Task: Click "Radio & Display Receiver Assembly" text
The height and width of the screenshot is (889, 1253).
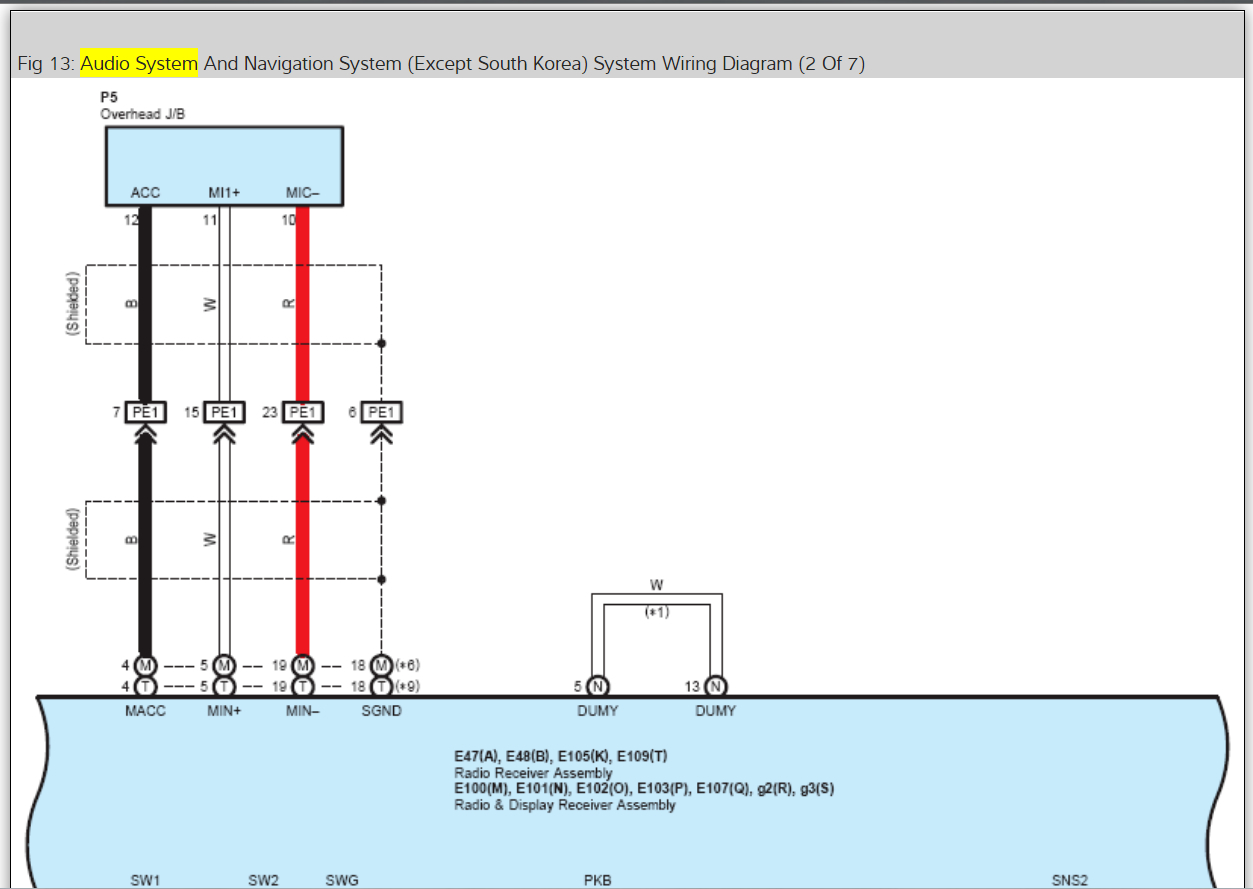Action: (565, 805)
